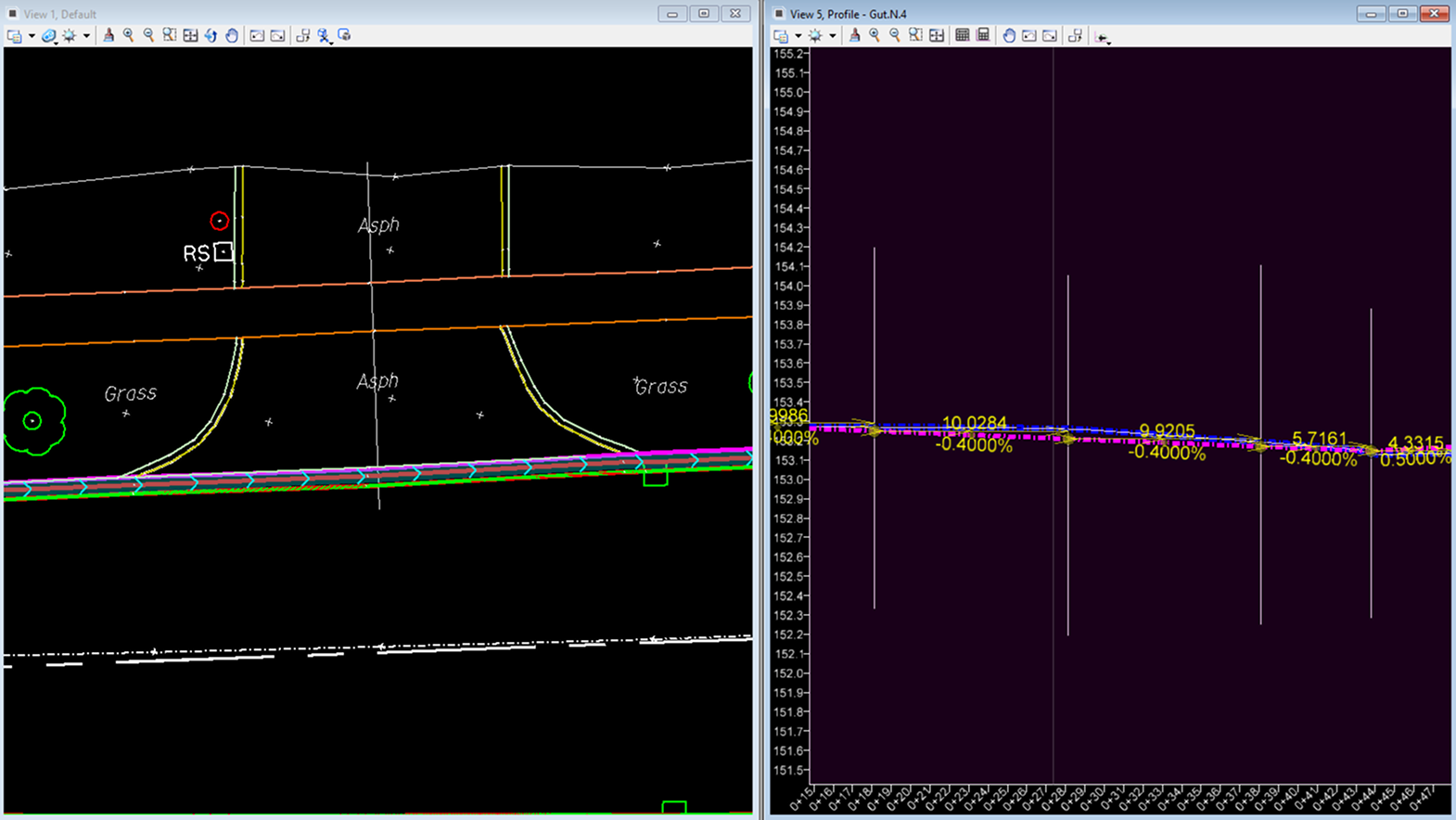The image size is (1456, 820).
Task: Click View Next in profile view toolbar
Action: (x=1050, y=35)
